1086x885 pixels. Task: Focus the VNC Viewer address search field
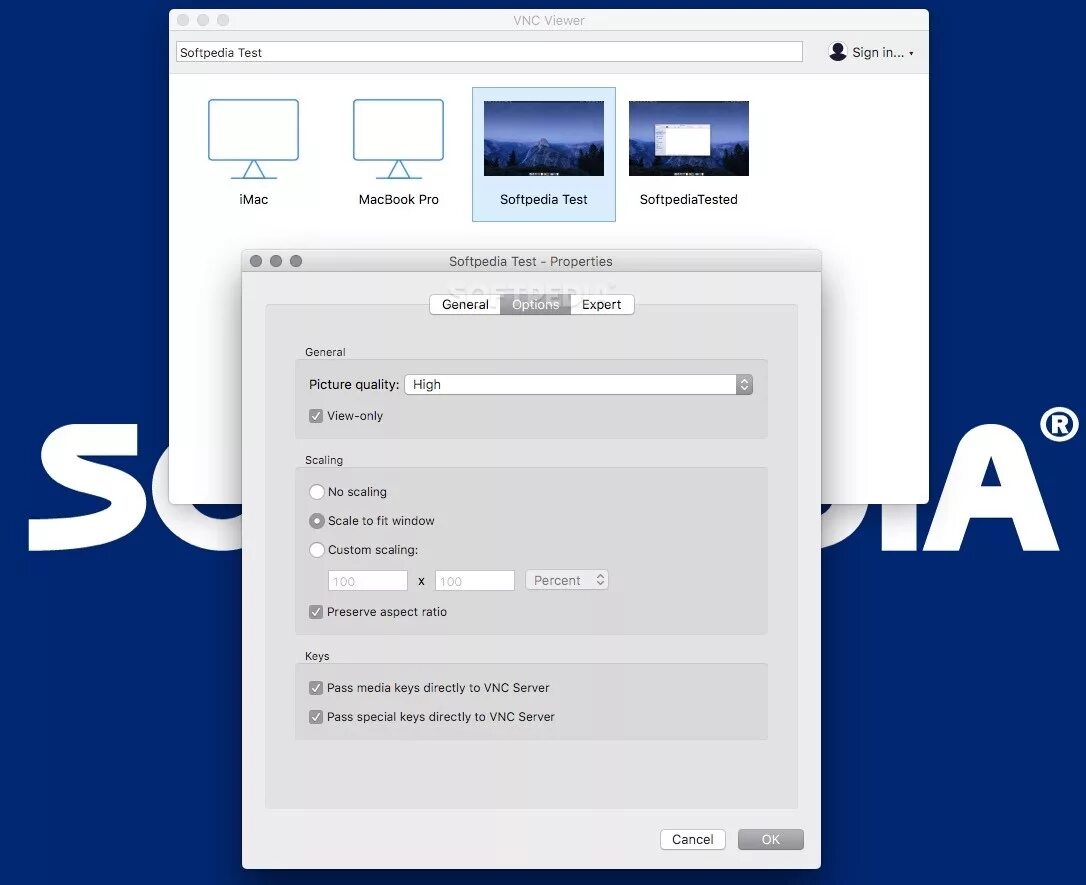(489, 52)
